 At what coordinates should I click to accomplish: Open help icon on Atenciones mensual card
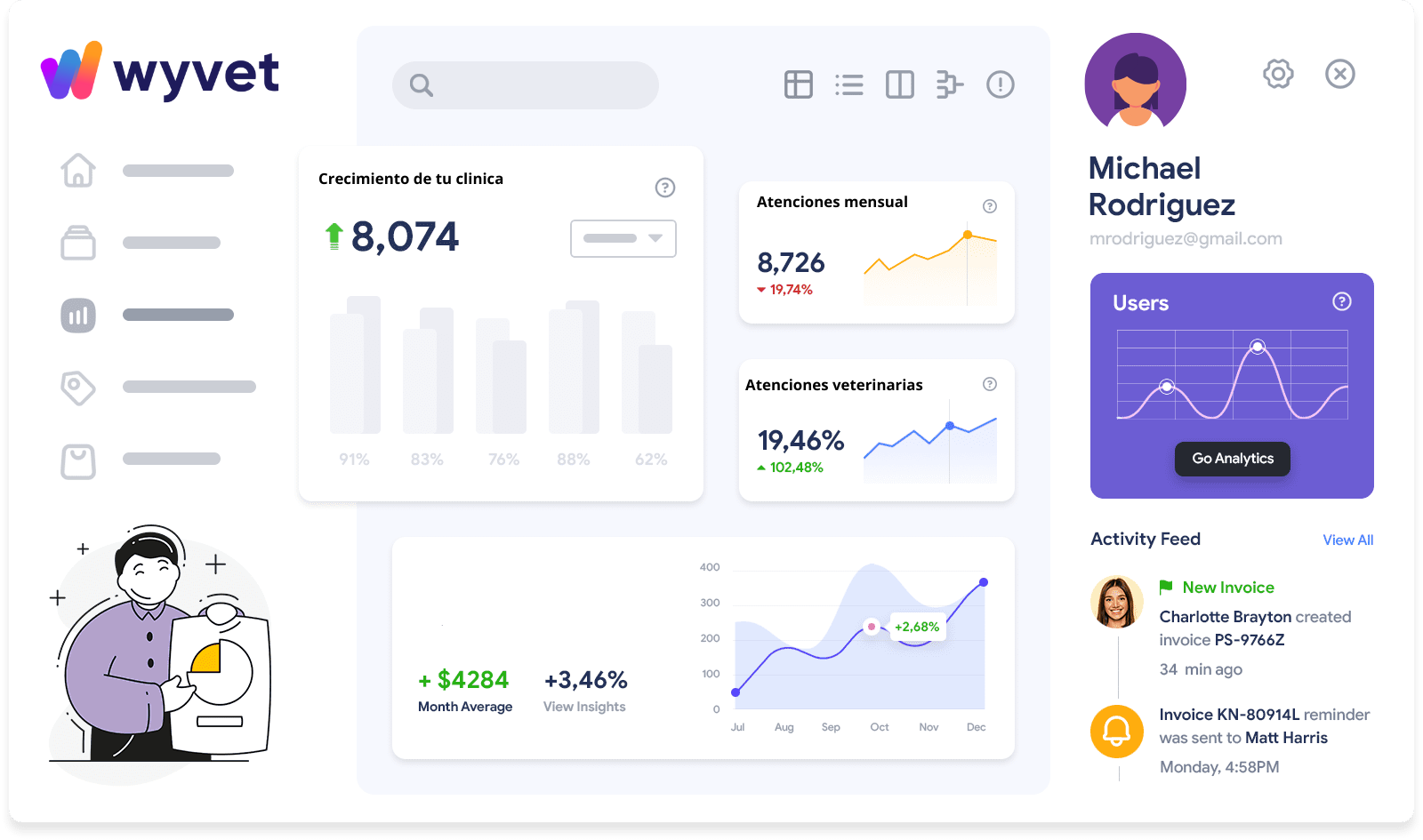pyautogui.click(x=990, y=206)
